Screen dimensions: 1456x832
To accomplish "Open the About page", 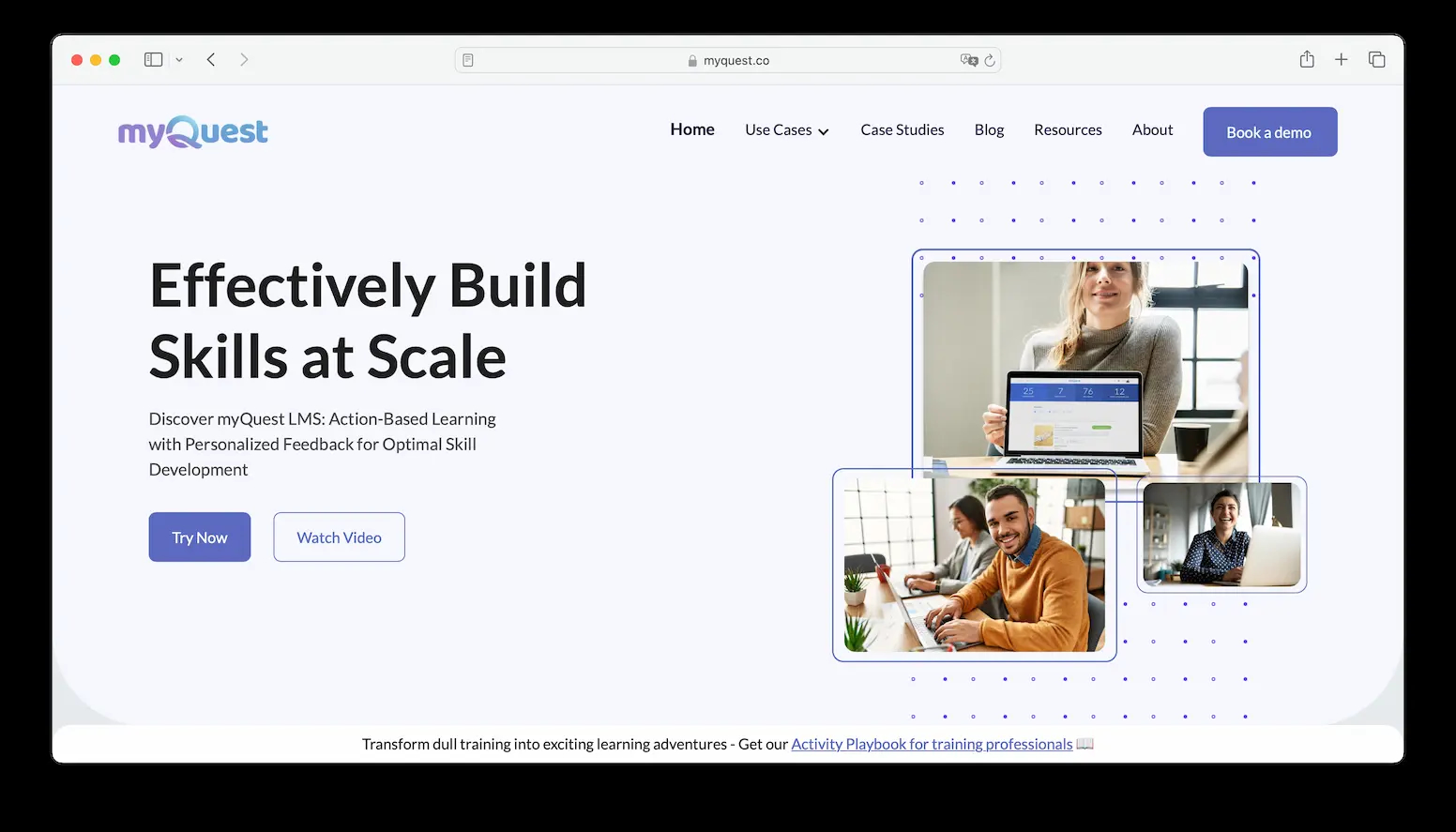I will click(1152, 129).
